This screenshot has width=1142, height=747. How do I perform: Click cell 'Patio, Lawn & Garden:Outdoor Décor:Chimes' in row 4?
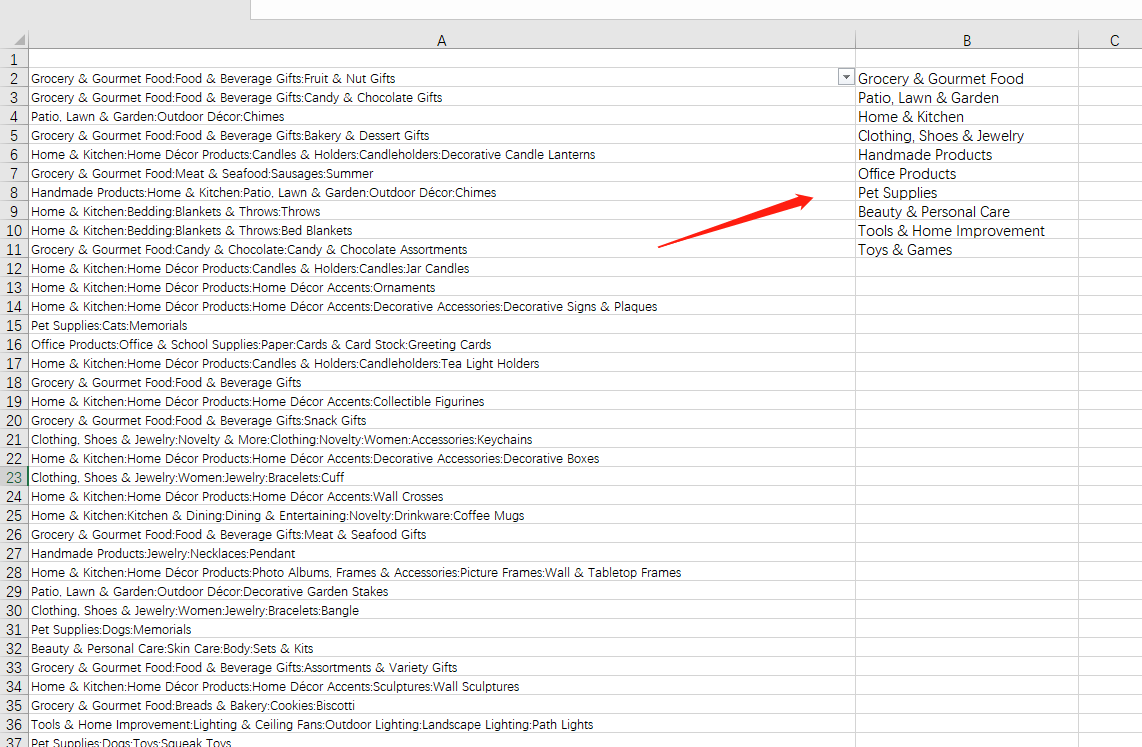[x=441, y=116]
